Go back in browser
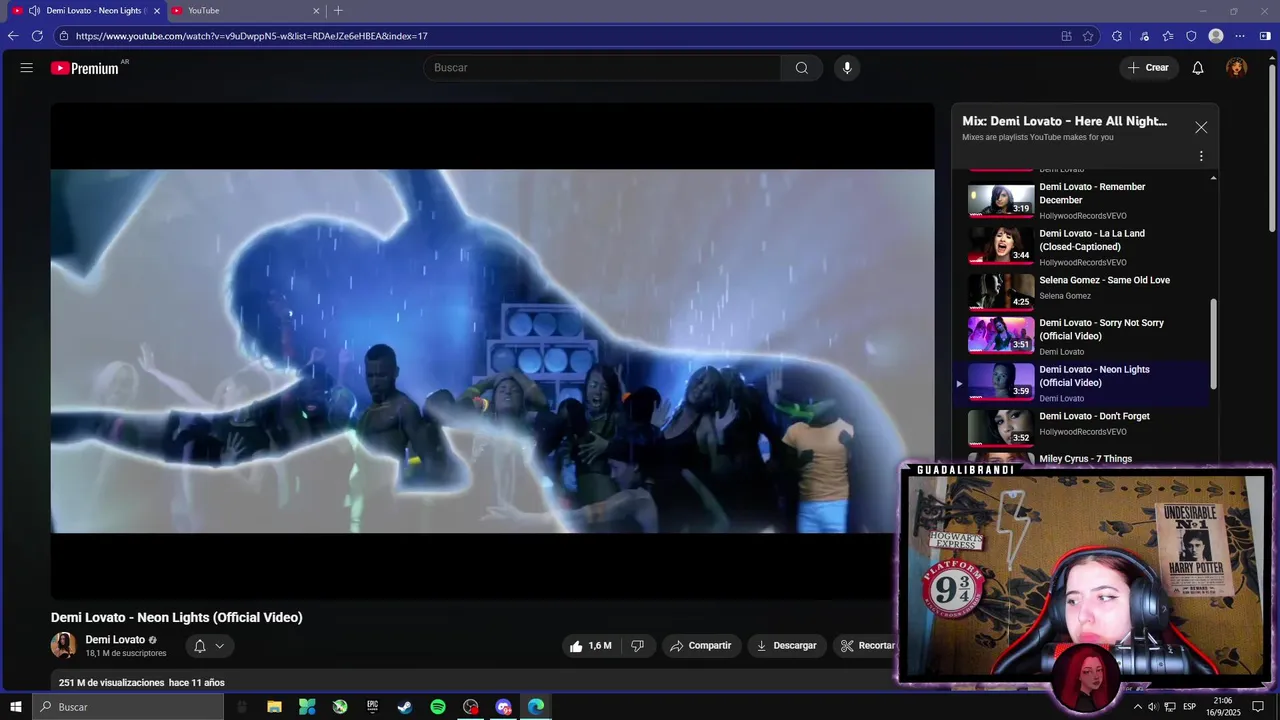The image size is (1280, 720). point(13,36)
